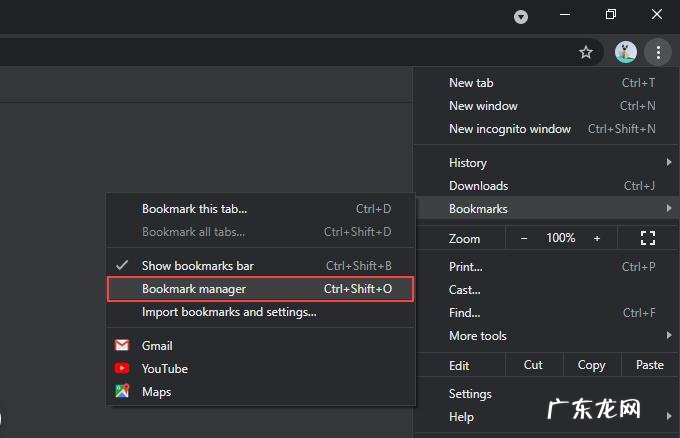
Task: Click the three-dot Chrome menu icon
Action: [x=657, y=52]
